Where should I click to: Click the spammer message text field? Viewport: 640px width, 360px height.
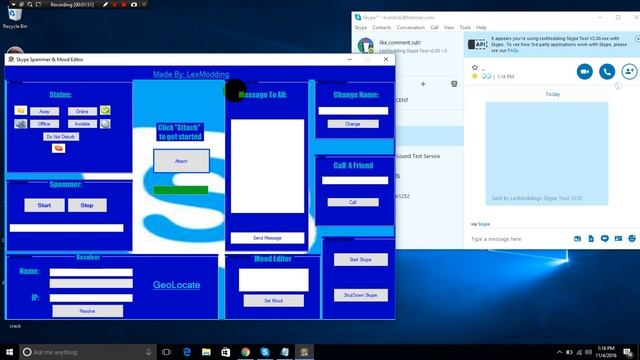[x=67, y=228]
